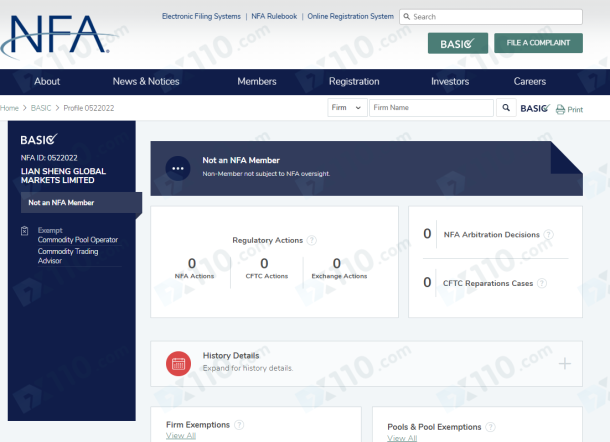Click the sidebar BASIC logo
This screenshot has width=610, height=442.
(39, 139)
